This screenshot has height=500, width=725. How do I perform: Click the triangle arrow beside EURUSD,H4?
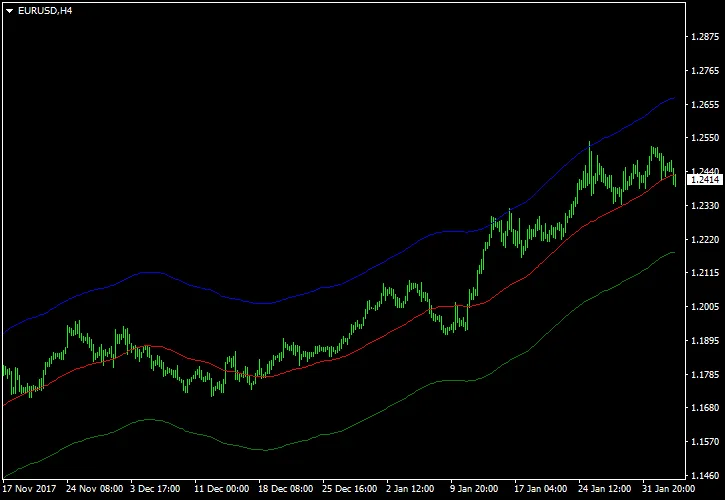[9, 11]
